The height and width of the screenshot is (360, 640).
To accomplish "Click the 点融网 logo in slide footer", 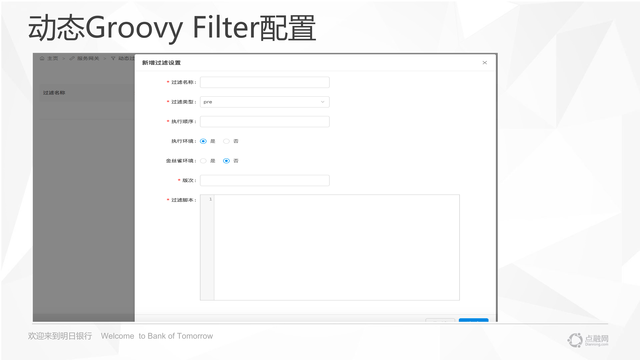I will [x=588, y=340].
